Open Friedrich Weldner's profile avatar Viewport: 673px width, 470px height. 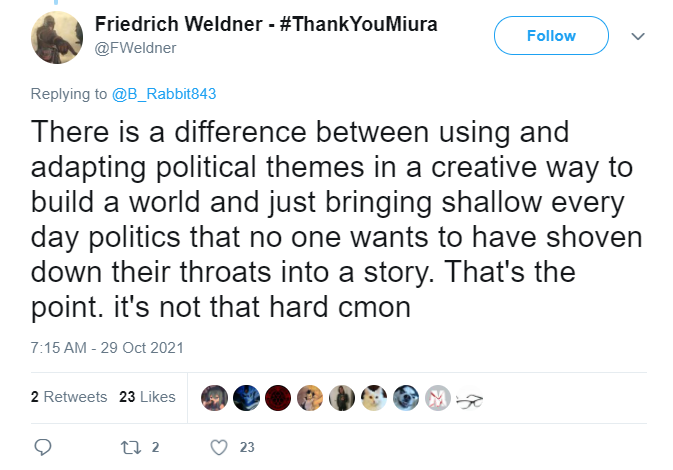tap(57, 37)
